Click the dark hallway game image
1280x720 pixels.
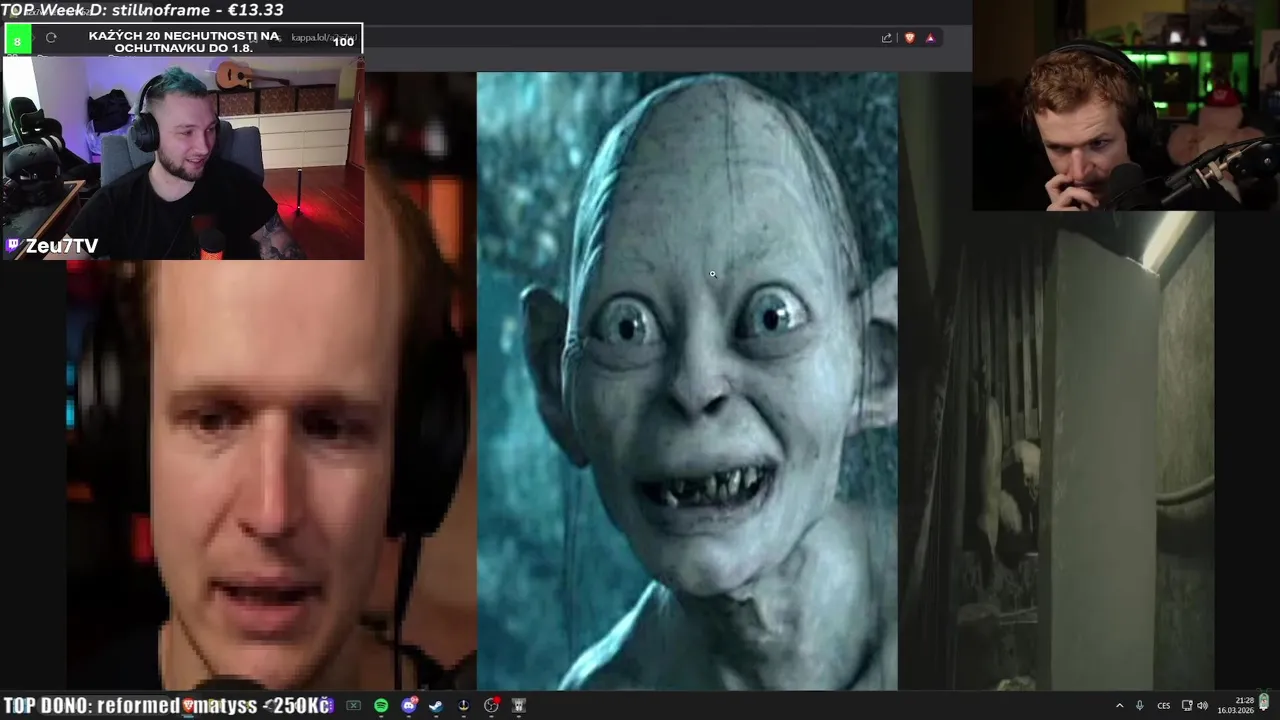click(x=1057, y=450)
